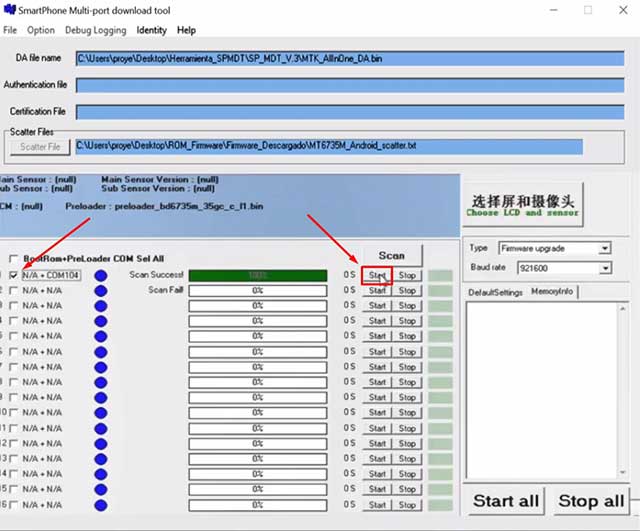Click the N/A + COM104 port name field
The width and height of the screenshot is (640, 531).
pyautogui.click(x=51, y=275)
